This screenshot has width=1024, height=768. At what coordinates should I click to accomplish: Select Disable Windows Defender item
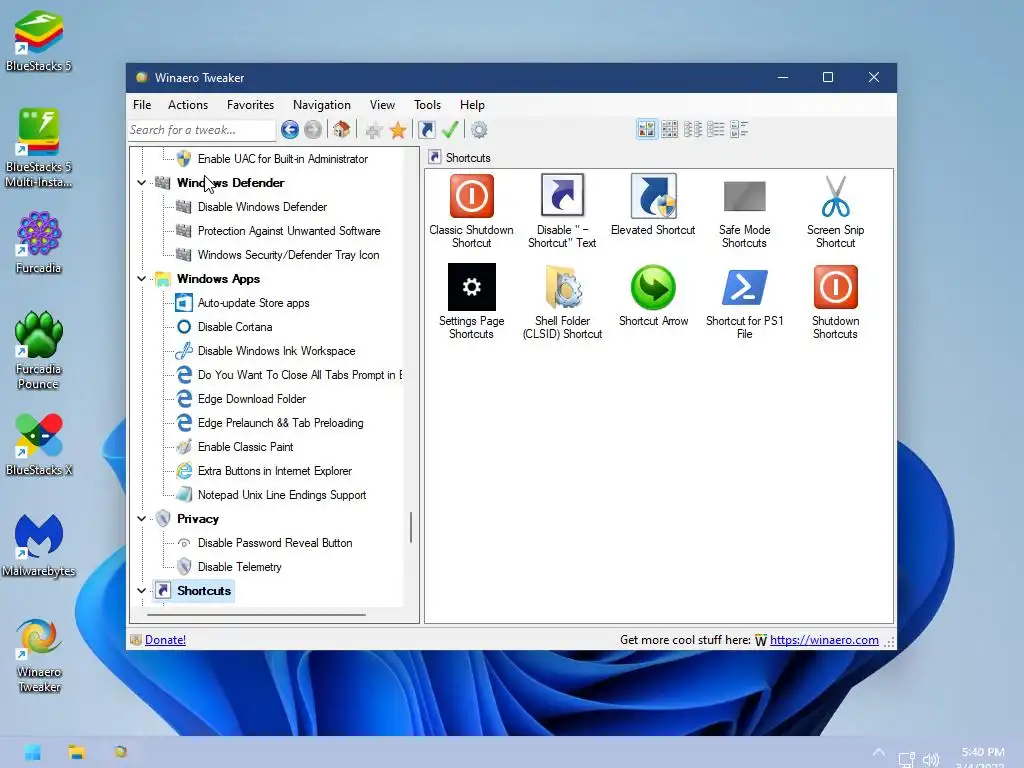[263, 207]
